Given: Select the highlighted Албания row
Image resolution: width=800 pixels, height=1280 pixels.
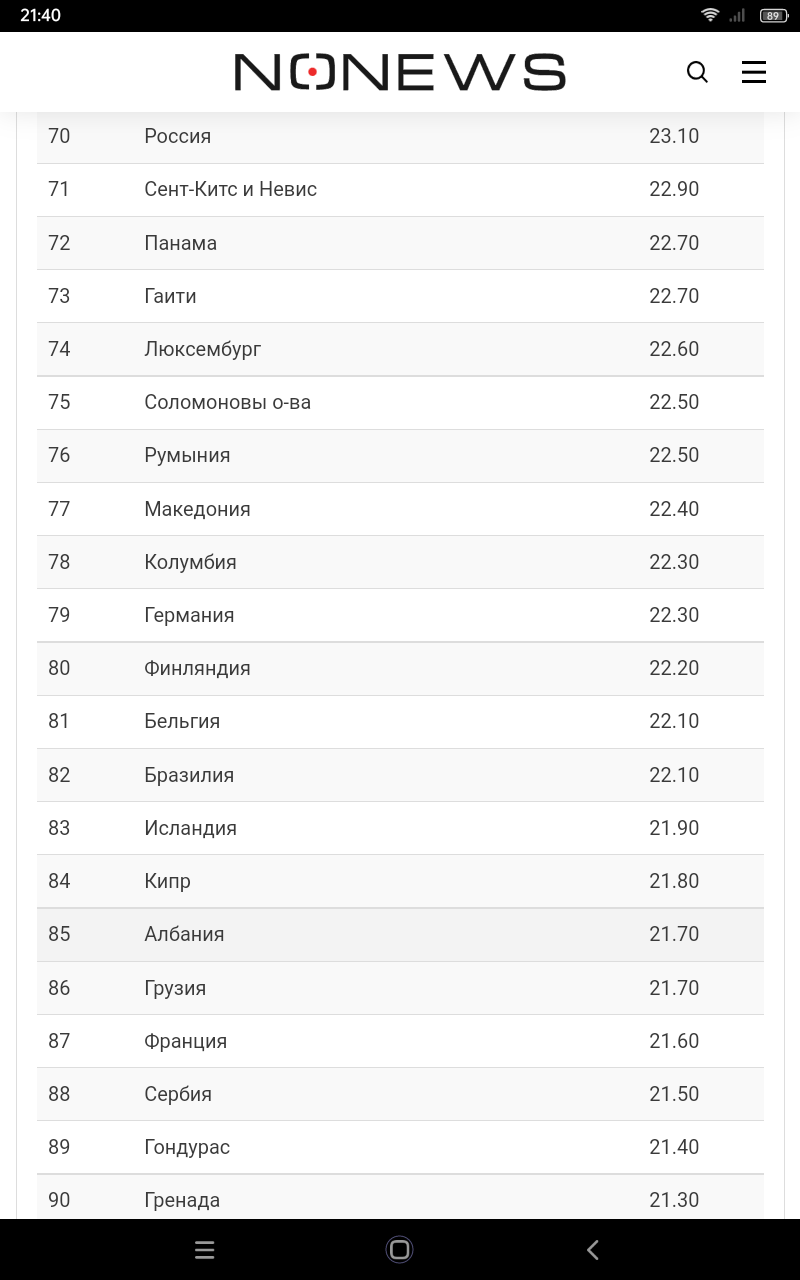Looking at the screenshot, I should (400, 934).
